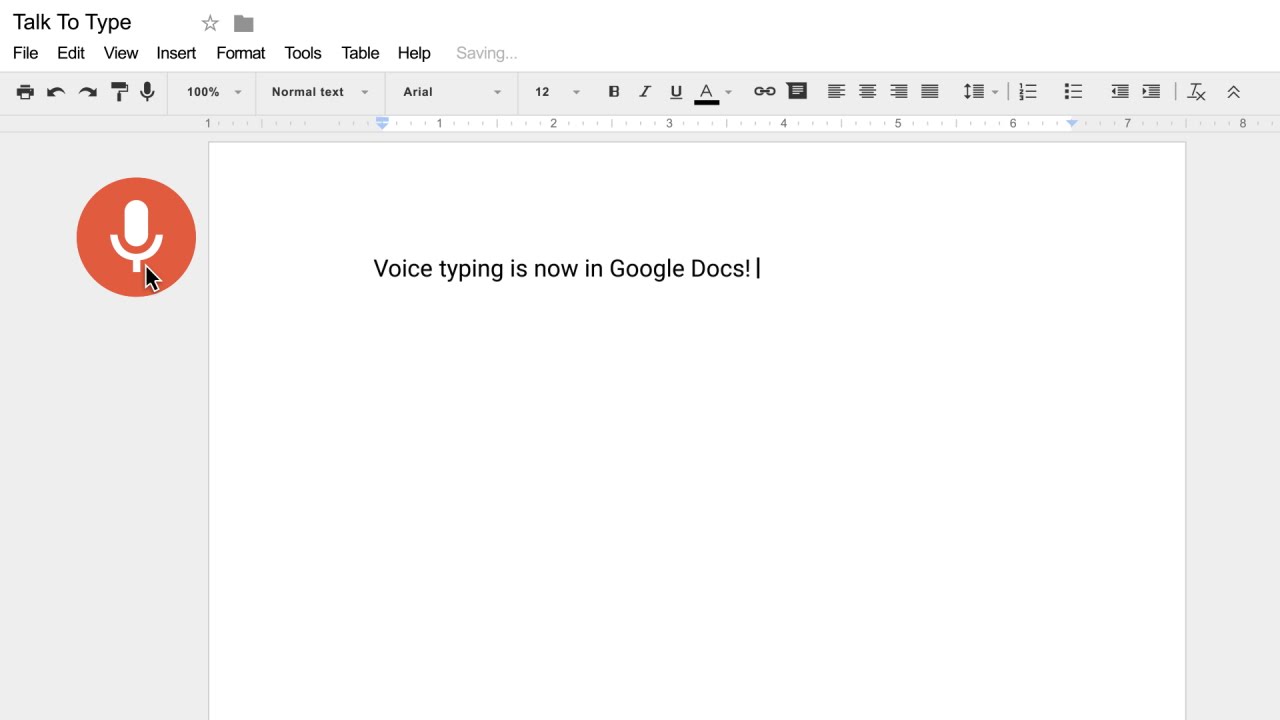Open the print dialog
This screenshot has height=720, width=1280.
[24, 91]
